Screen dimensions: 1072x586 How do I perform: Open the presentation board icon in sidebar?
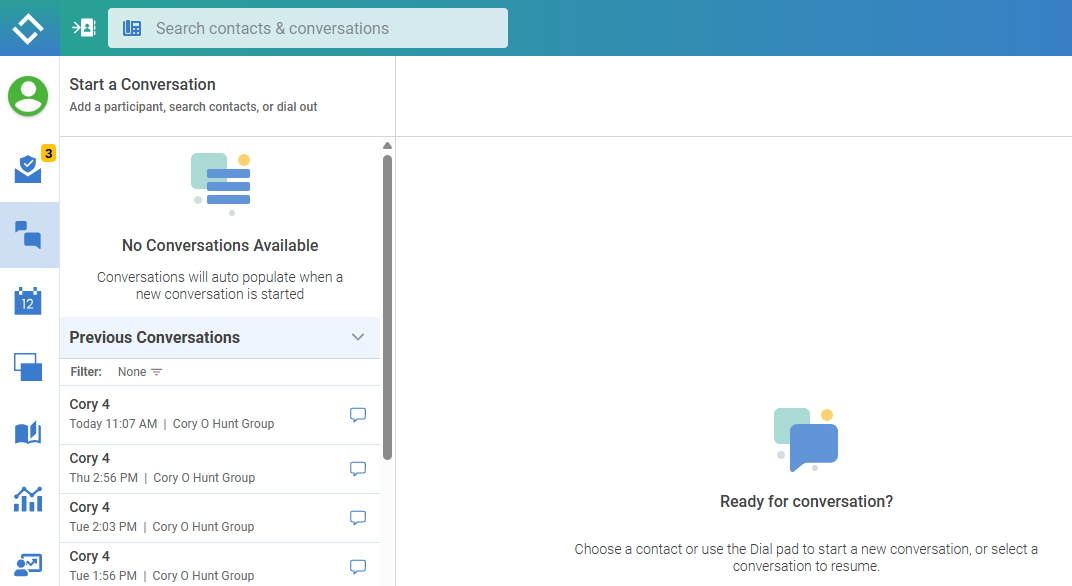click(x=29, y=564)
